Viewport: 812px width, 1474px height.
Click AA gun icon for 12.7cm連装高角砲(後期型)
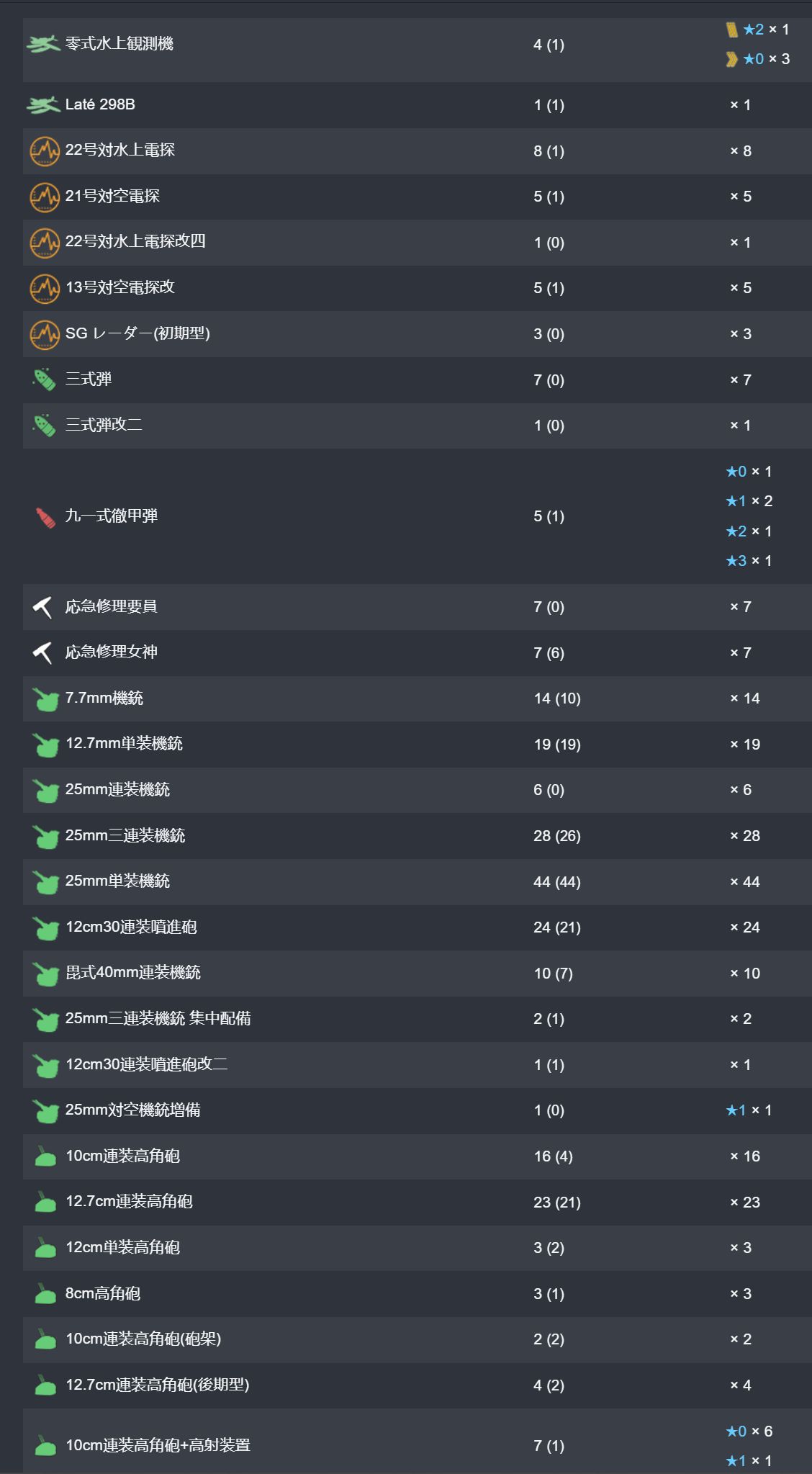point(45,1386)
